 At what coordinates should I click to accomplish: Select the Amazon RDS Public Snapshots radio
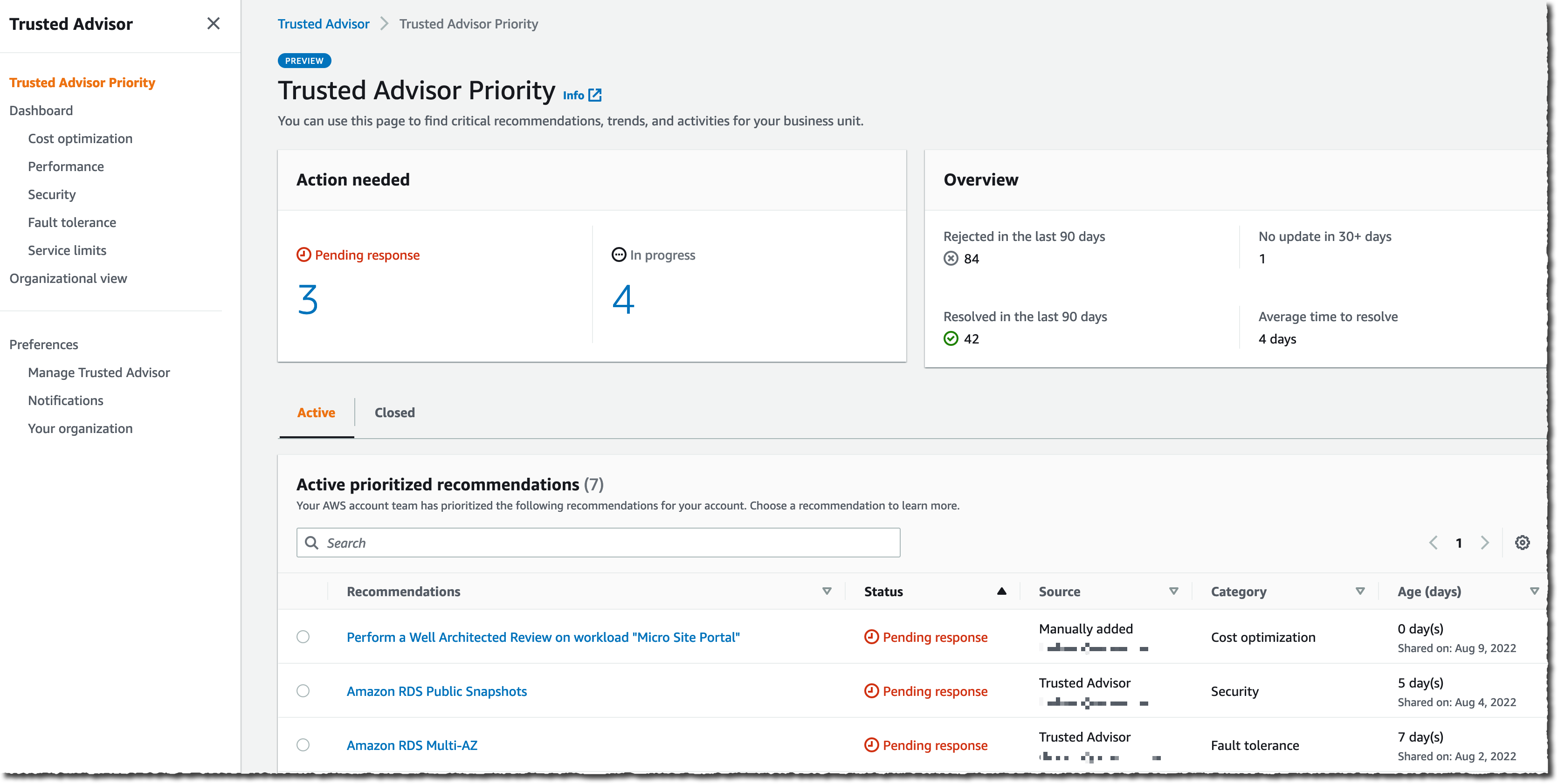pyautogui.click(x=303, y=691)
